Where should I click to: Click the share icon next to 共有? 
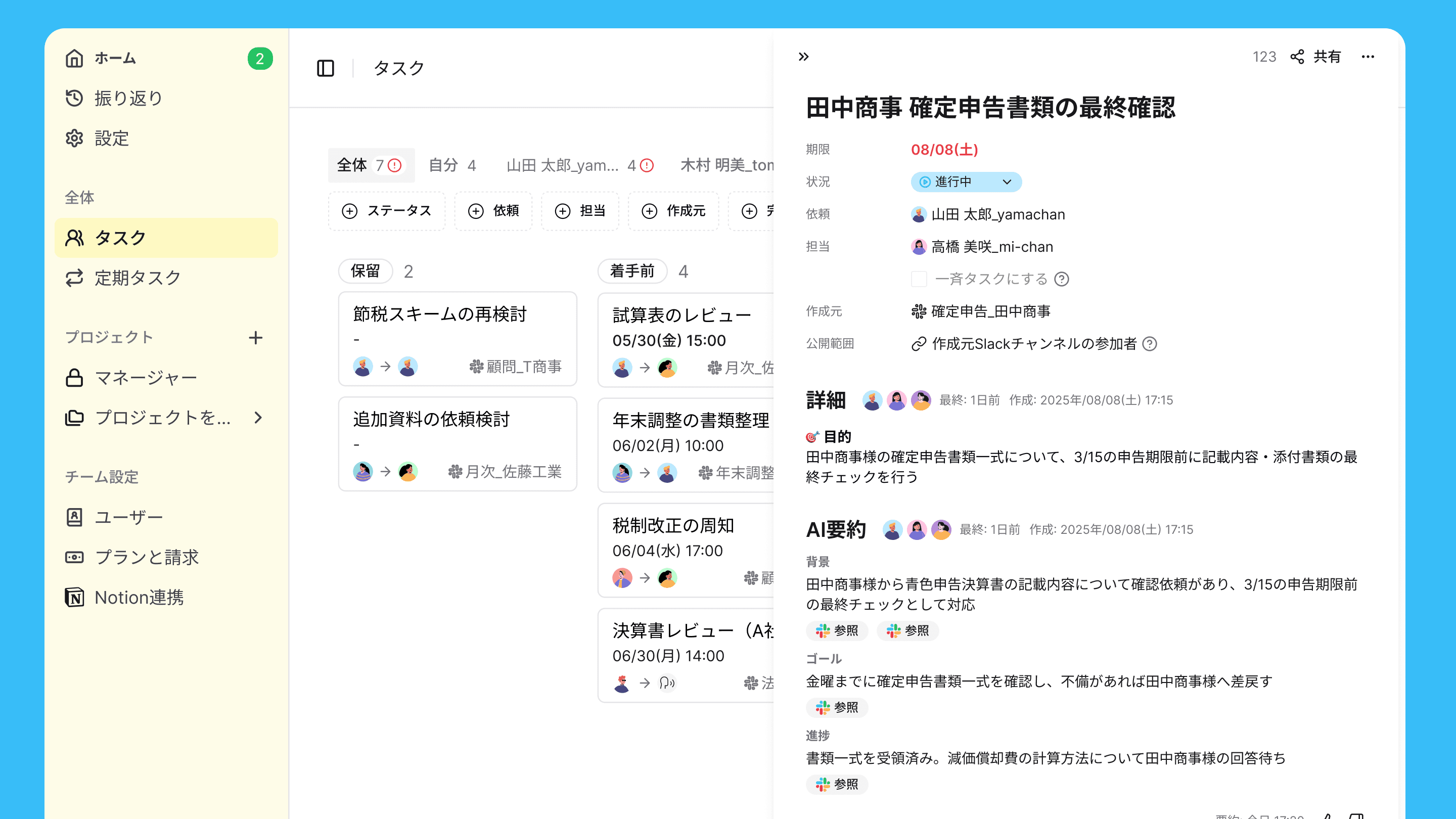click(x=1297, y=57)
